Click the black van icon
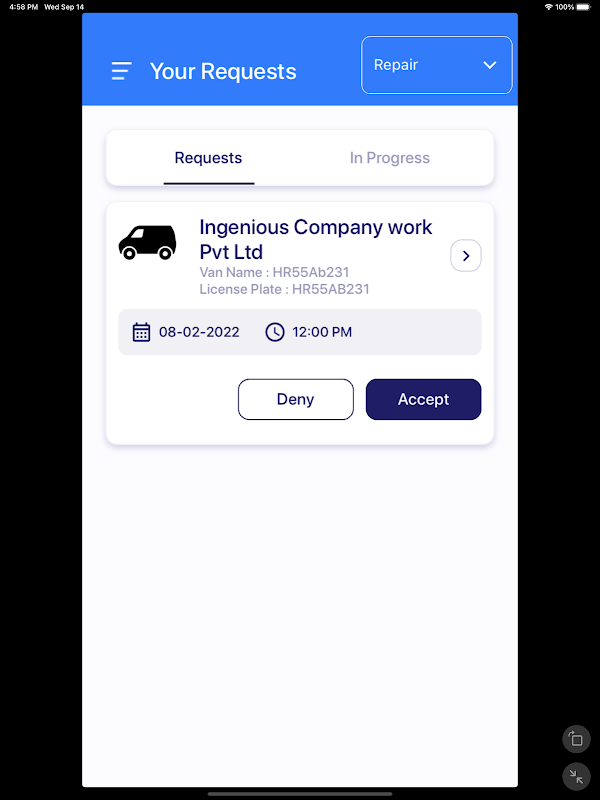The image size is (600, 800). click(x=147, y=242)
